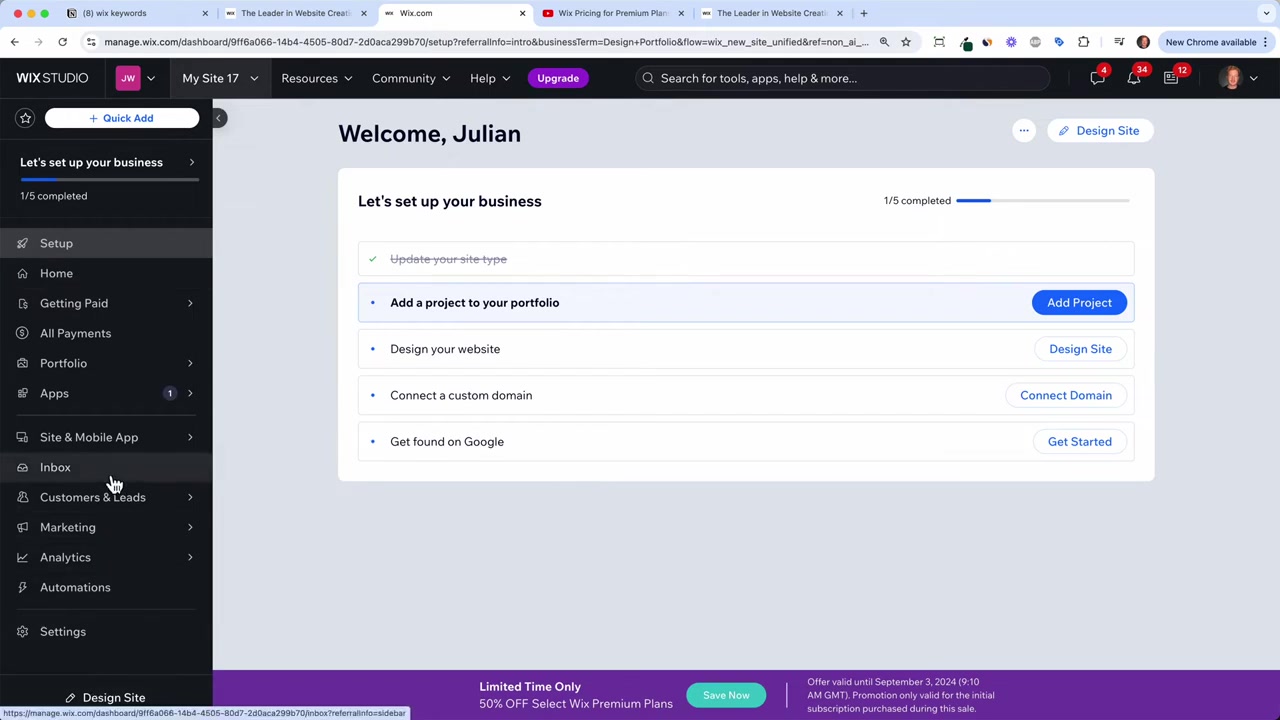This screenshot has height=720, width=1280.
Task: Click the browser address bar URL
Action: point(486,42)
